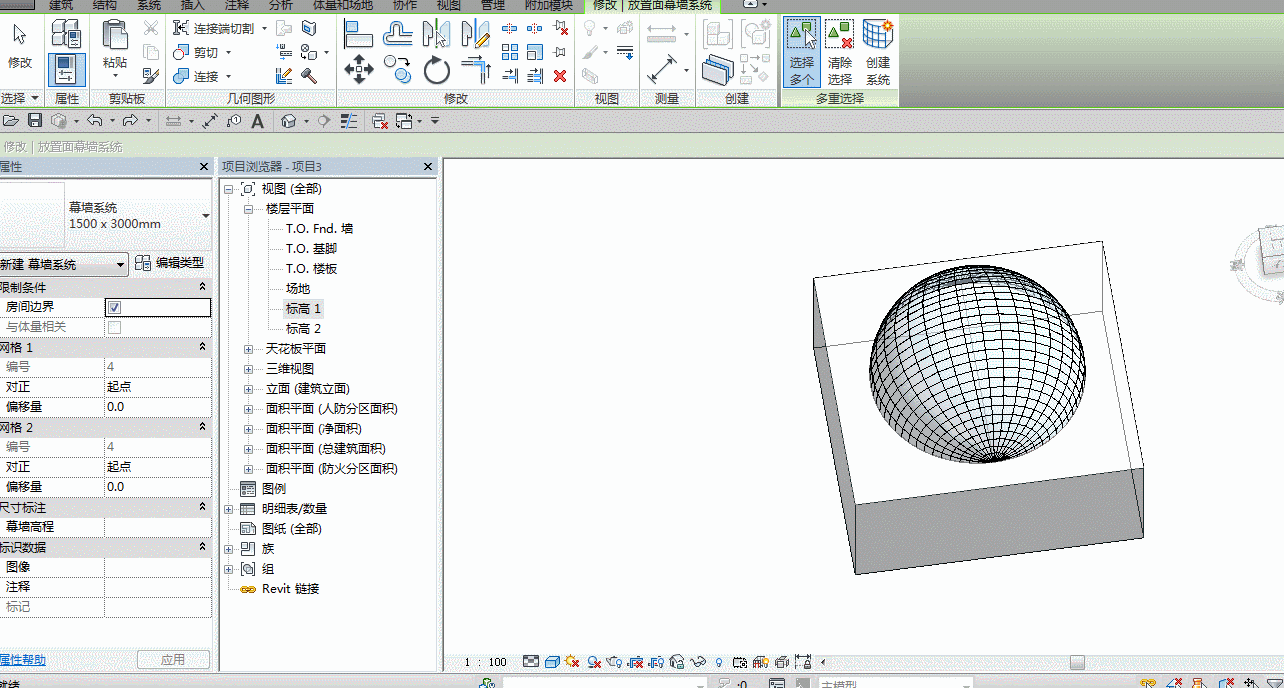Select the Mirror Pick Axis icon

click(x=436, y=33)
